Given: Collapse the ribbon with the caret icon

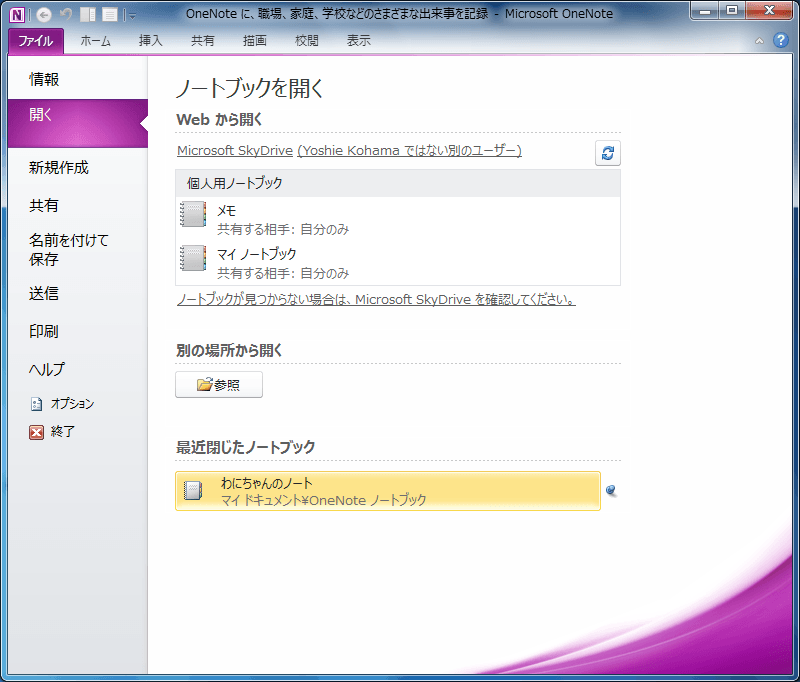Looking at the screenshot, I should [x=759, y=41].
